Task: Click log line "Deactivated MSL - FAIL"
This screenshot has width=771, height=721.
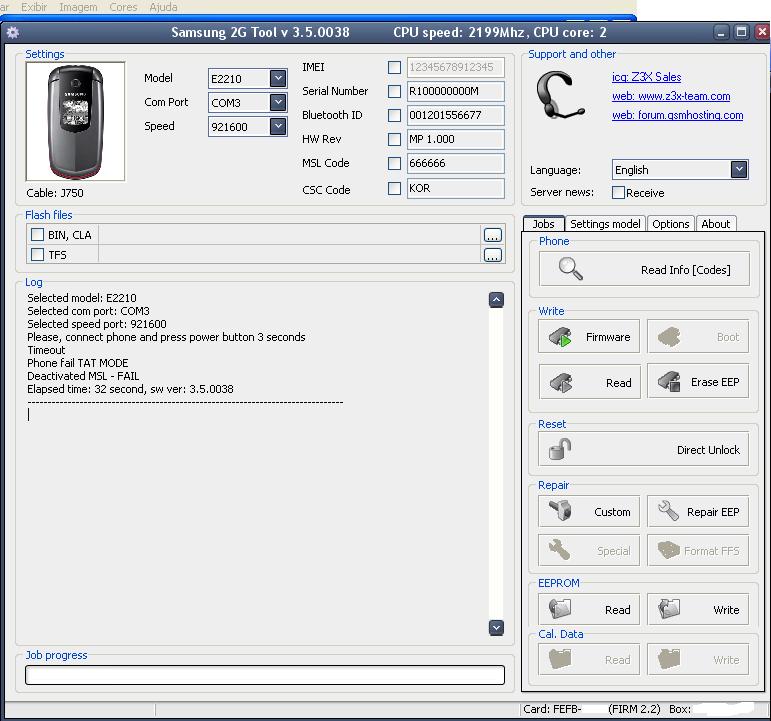Action: [x=83, y=376]
